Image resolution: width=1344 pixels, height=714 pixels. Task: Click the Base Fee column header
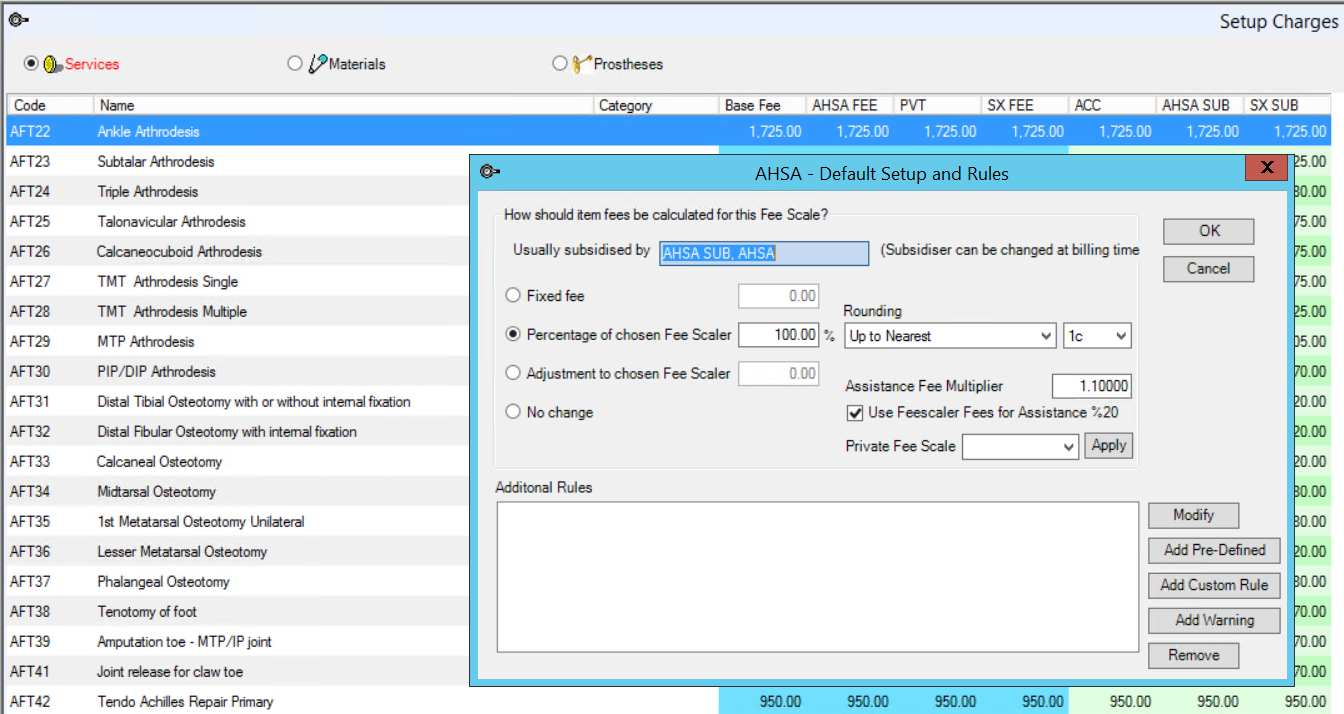(762, 105)
